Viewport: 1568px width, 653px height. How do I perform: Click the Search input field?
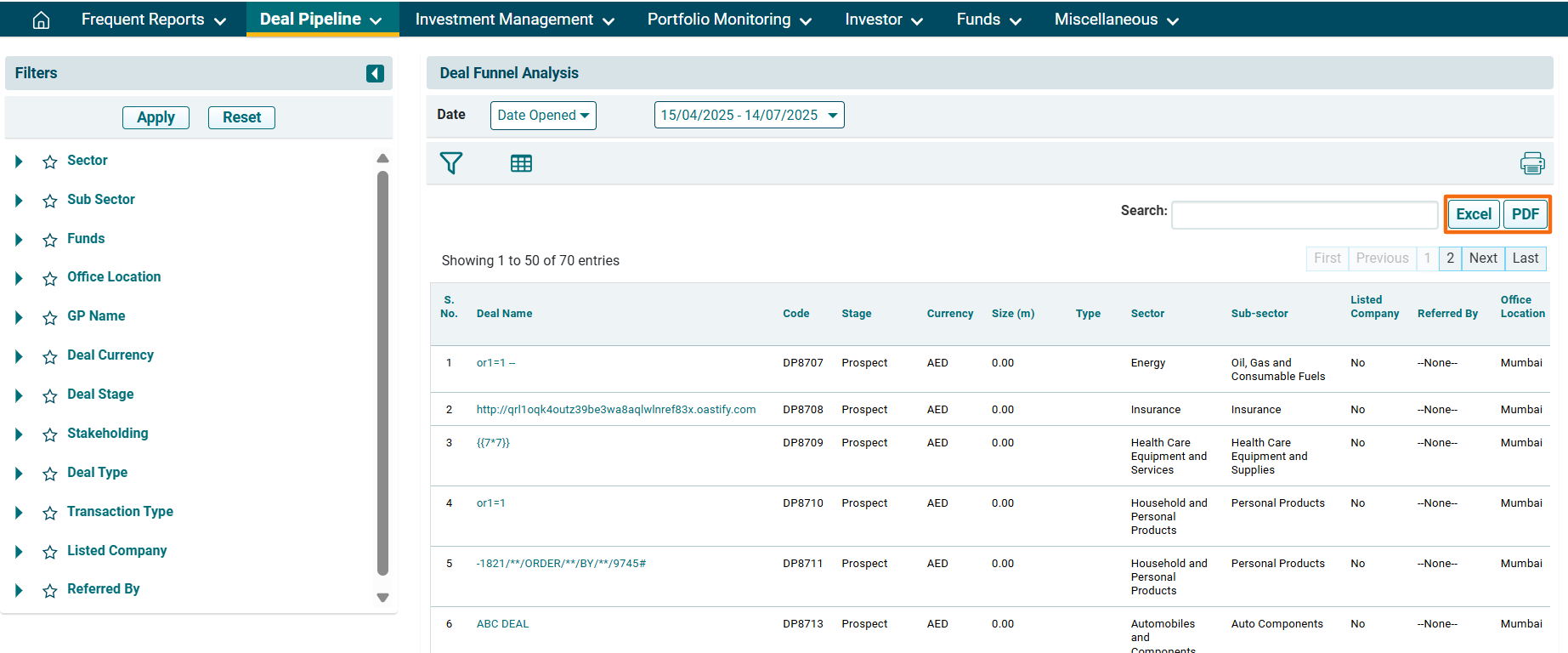point(1304,215)
